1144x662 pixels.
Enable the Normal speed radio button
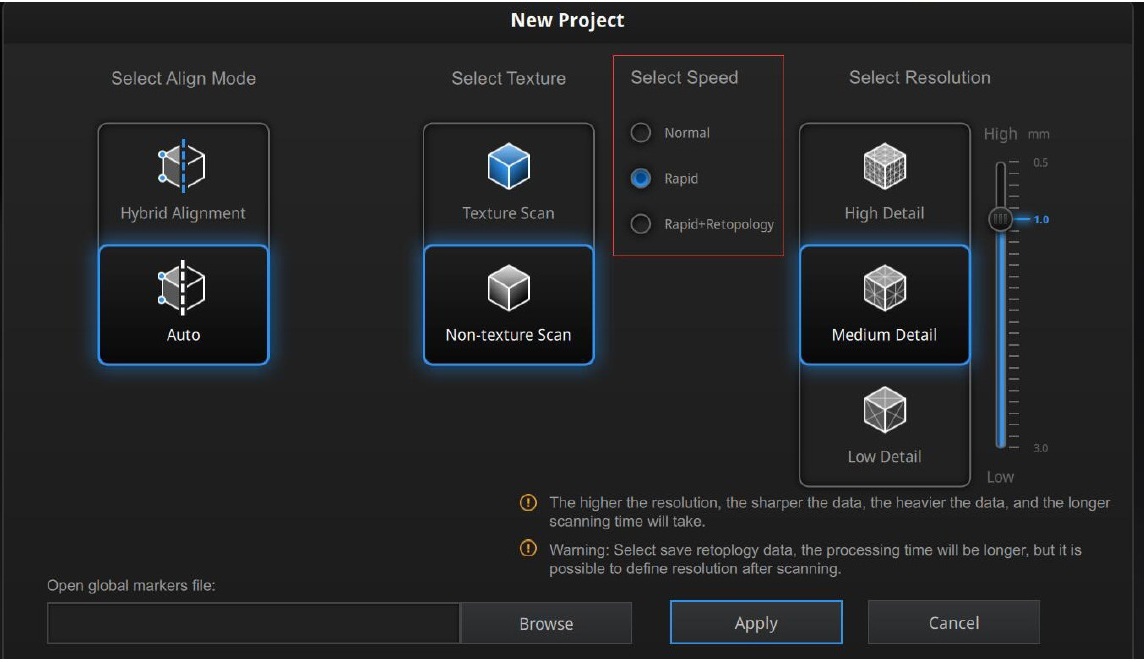click(641, 133)
